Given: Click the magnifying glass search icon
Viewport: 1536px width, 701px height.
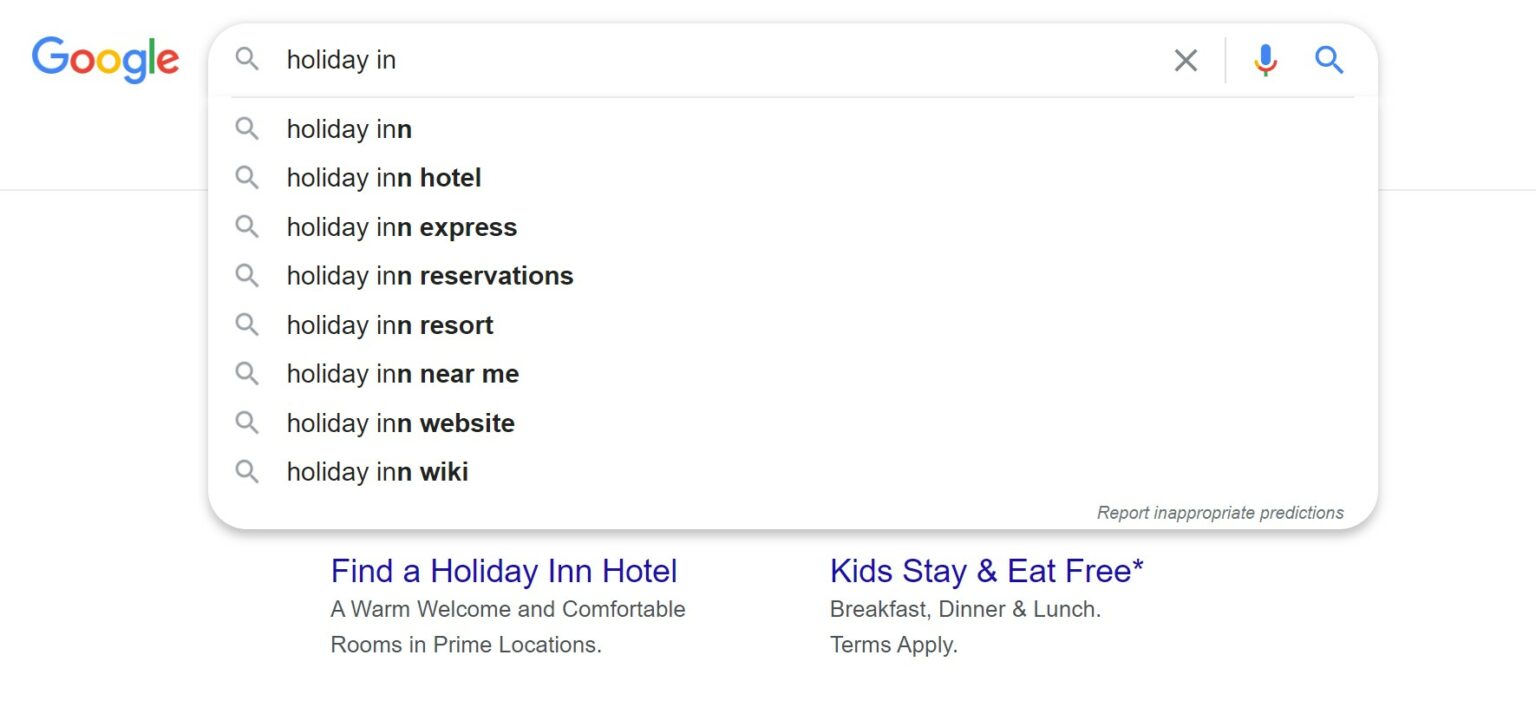Looking at the screenshot, I should click(x=1329, y=60).
